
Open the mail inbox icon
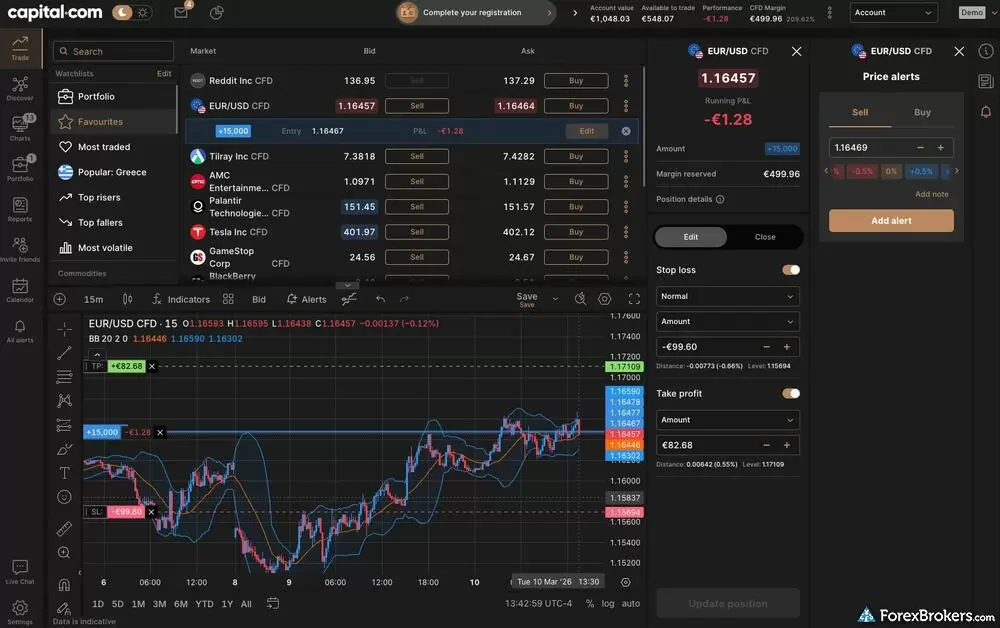(181, 12)
